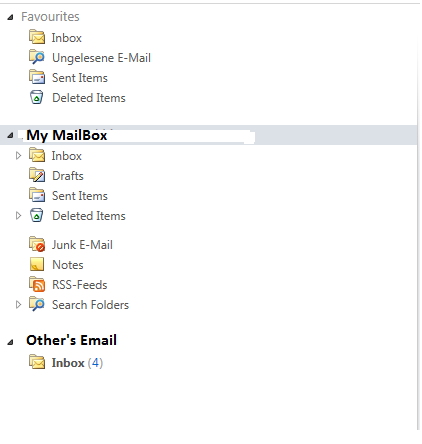The height and width of the screenshot is (444, 422).
Task: Open Other's Email Inbox with 4 unread
Action: pyautogui.click(x=77, y=363)
